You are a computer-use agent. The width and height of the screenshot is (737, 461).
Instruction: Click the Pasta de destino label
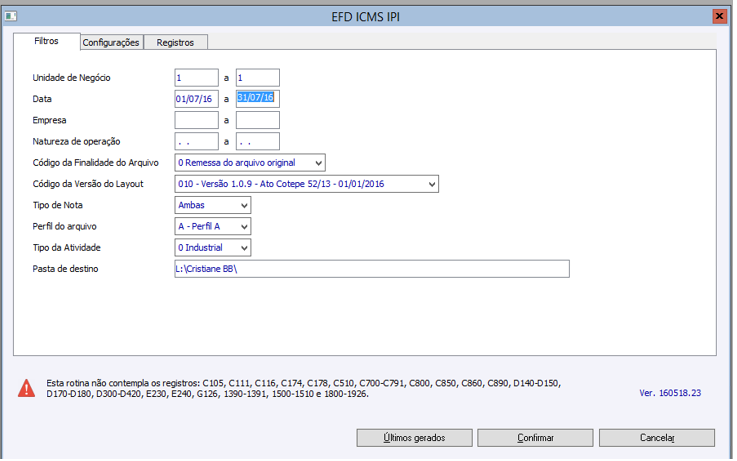[65, 269]
